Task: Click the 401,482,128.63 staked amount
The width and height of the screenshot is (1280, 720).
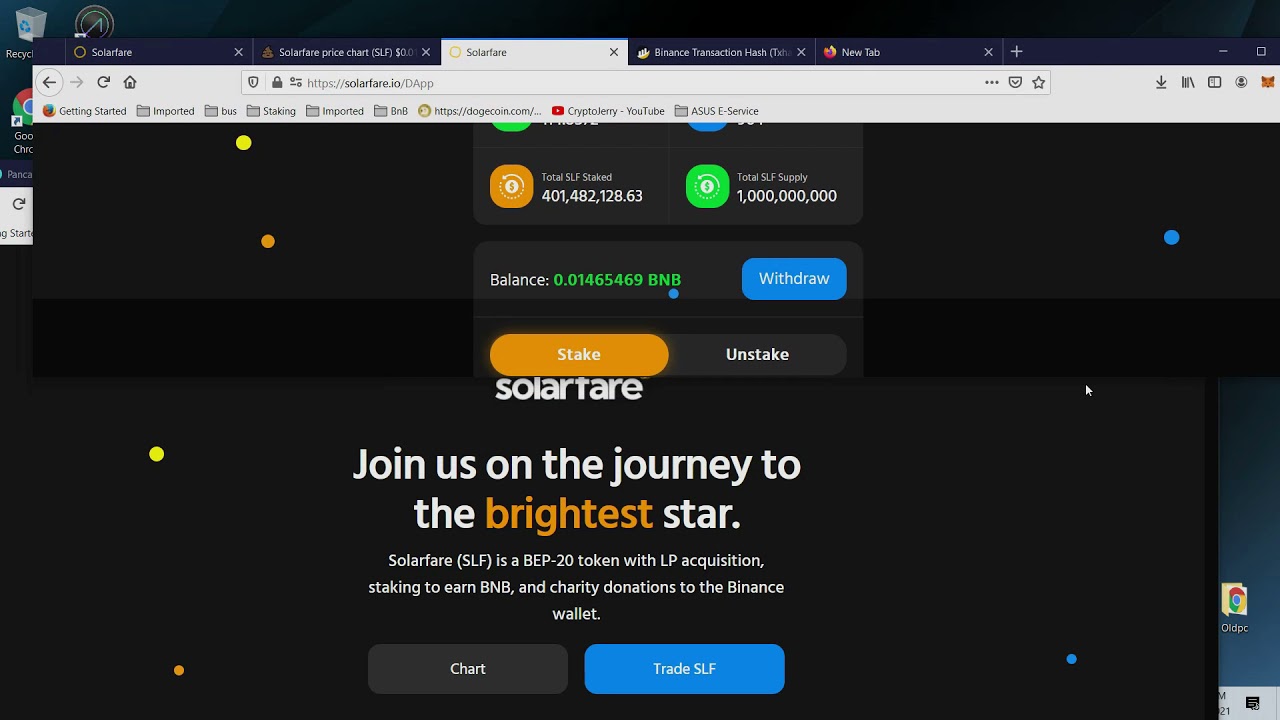Action: point(592,196)
